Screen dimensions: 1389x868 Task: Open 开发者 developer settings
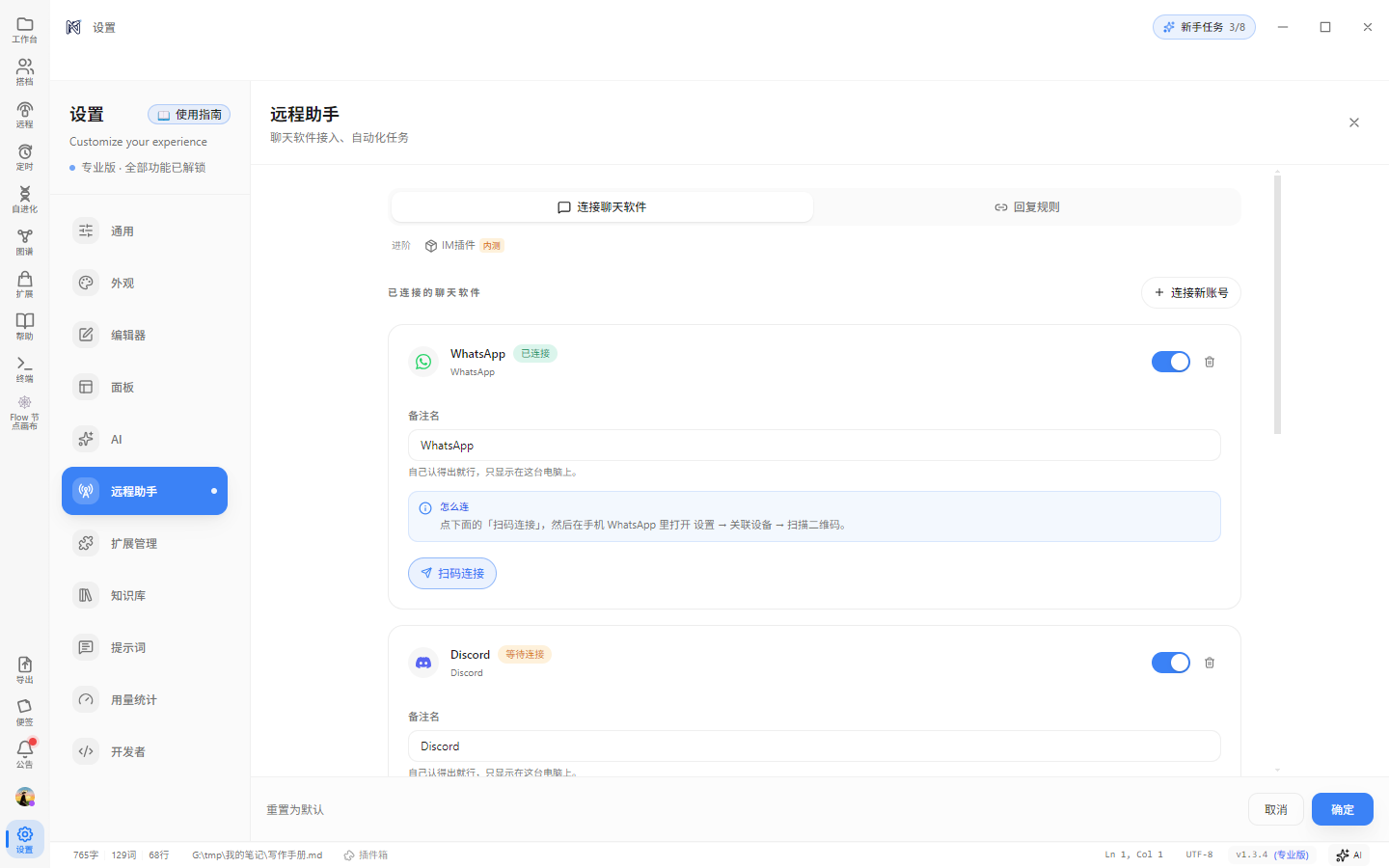(145, 752)
